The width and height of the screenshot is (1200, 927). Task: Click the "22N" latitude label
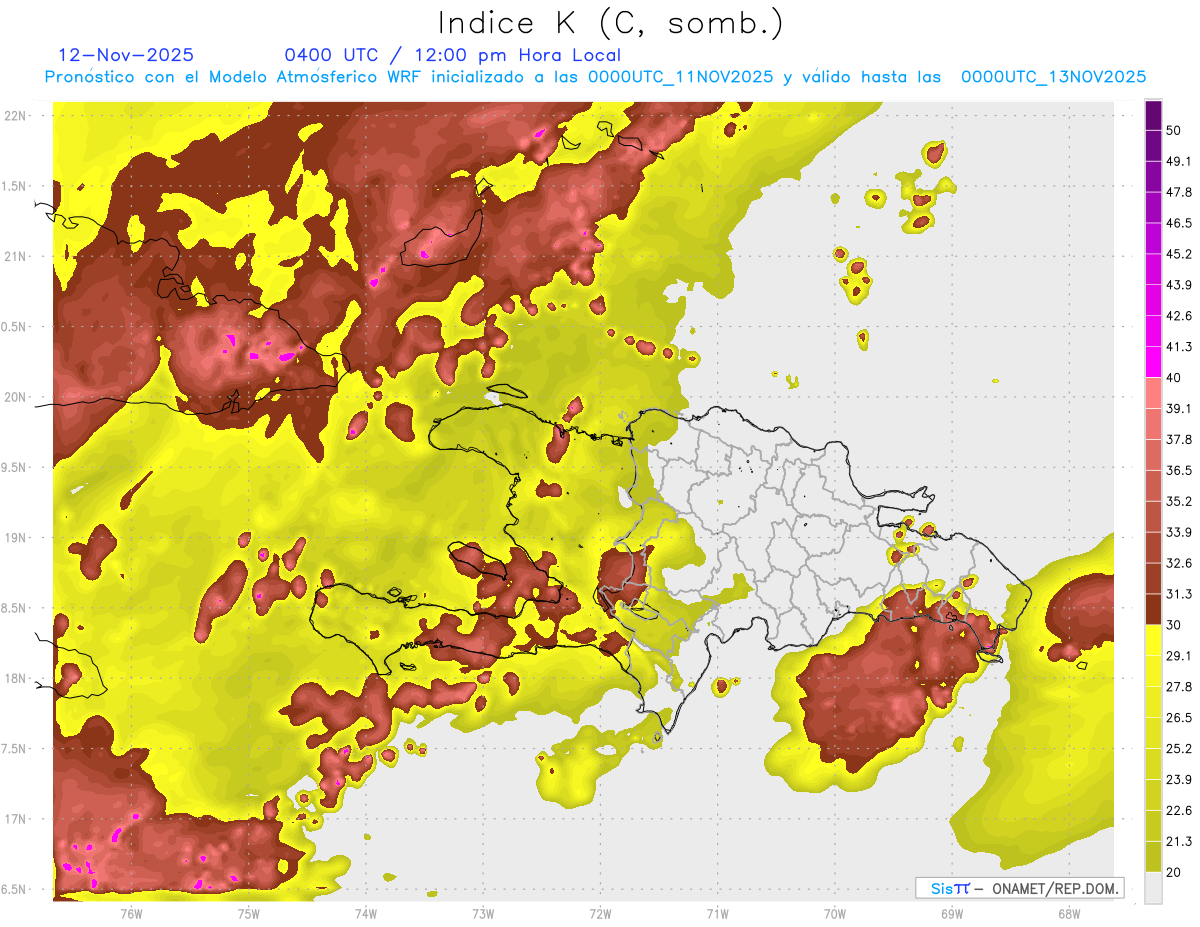15,115
